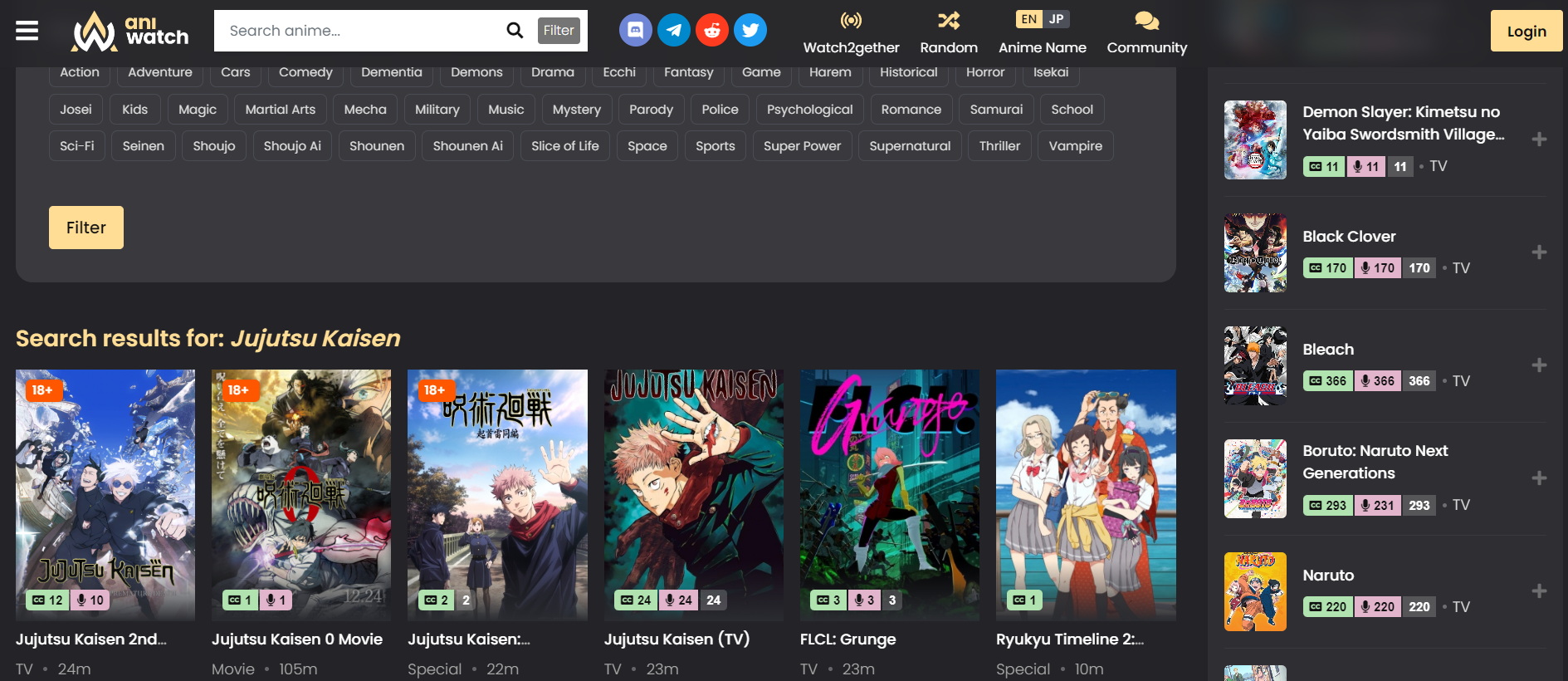Pick a Random anime
The width and height of the screenshot is (1568, 681).
pos(948,32)
